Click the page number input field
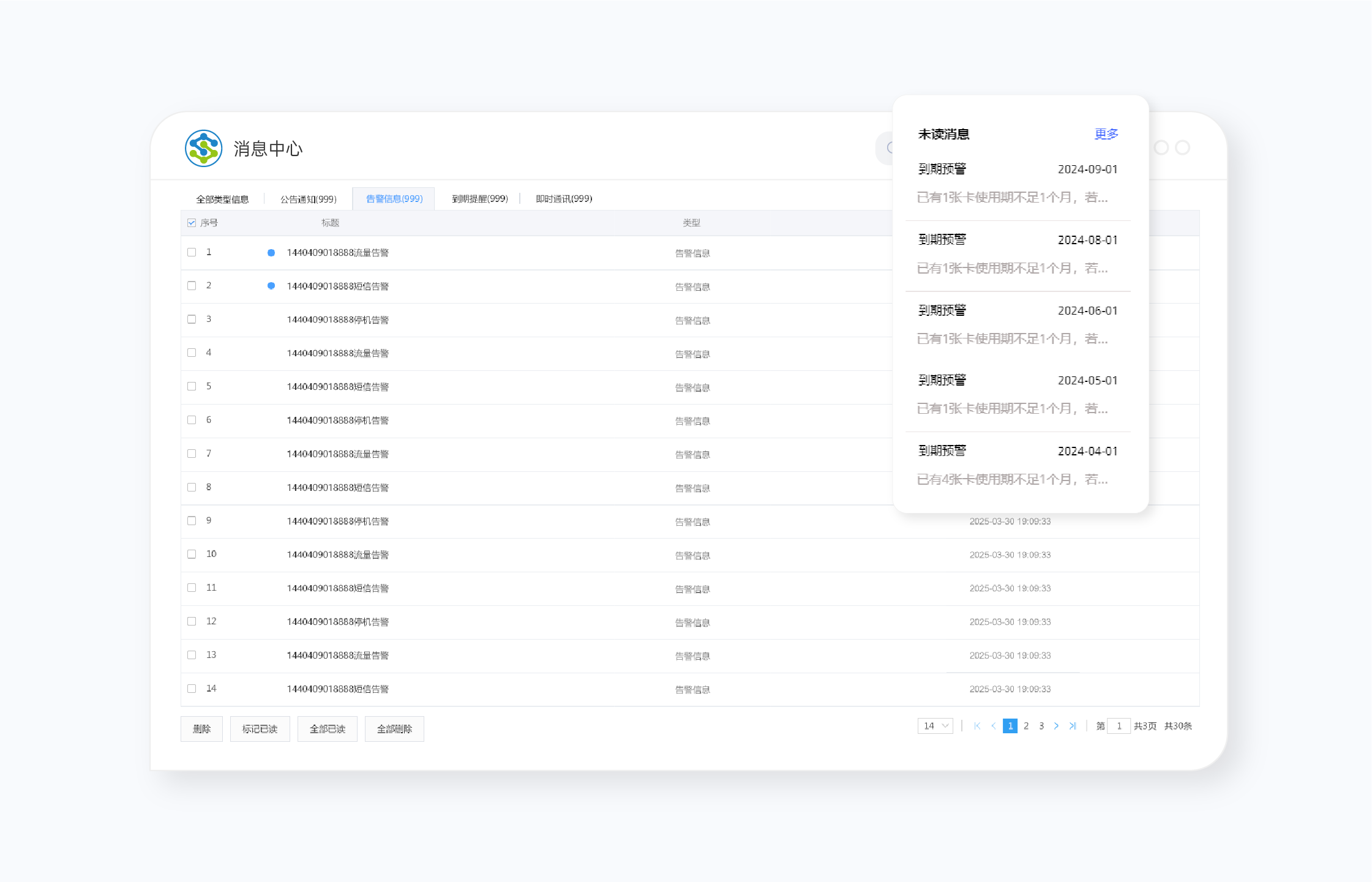 (x=1119, y=726)
